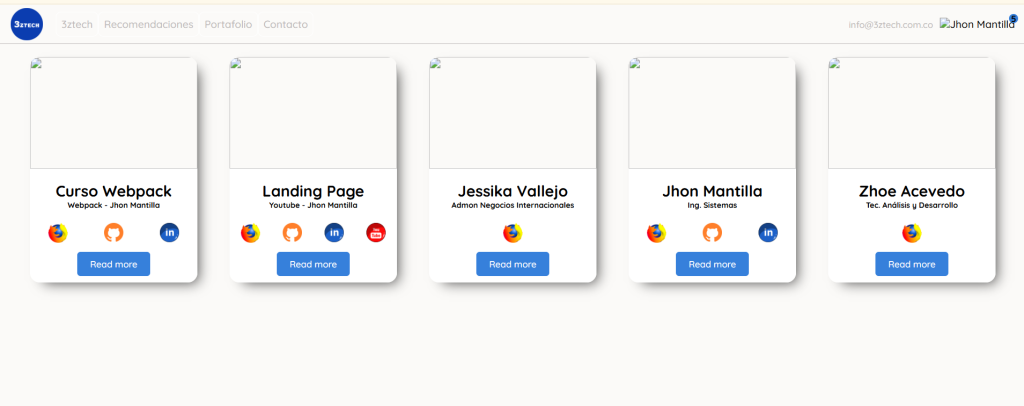Viewport: 1024px width, 406px height.
Task: Click the Zhoe Acevedo card image
Action: 912,113
